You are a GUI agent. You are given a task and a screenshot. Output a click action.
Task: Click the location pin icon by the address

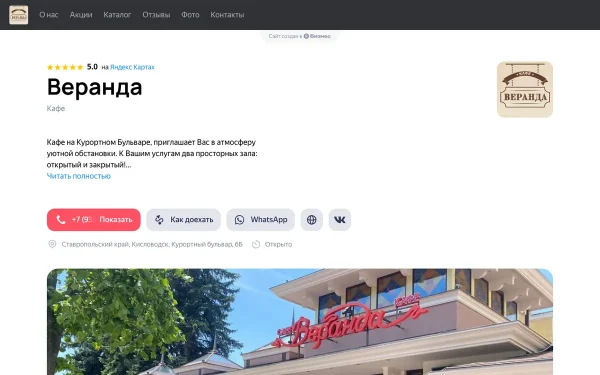[x=52, y=244]
